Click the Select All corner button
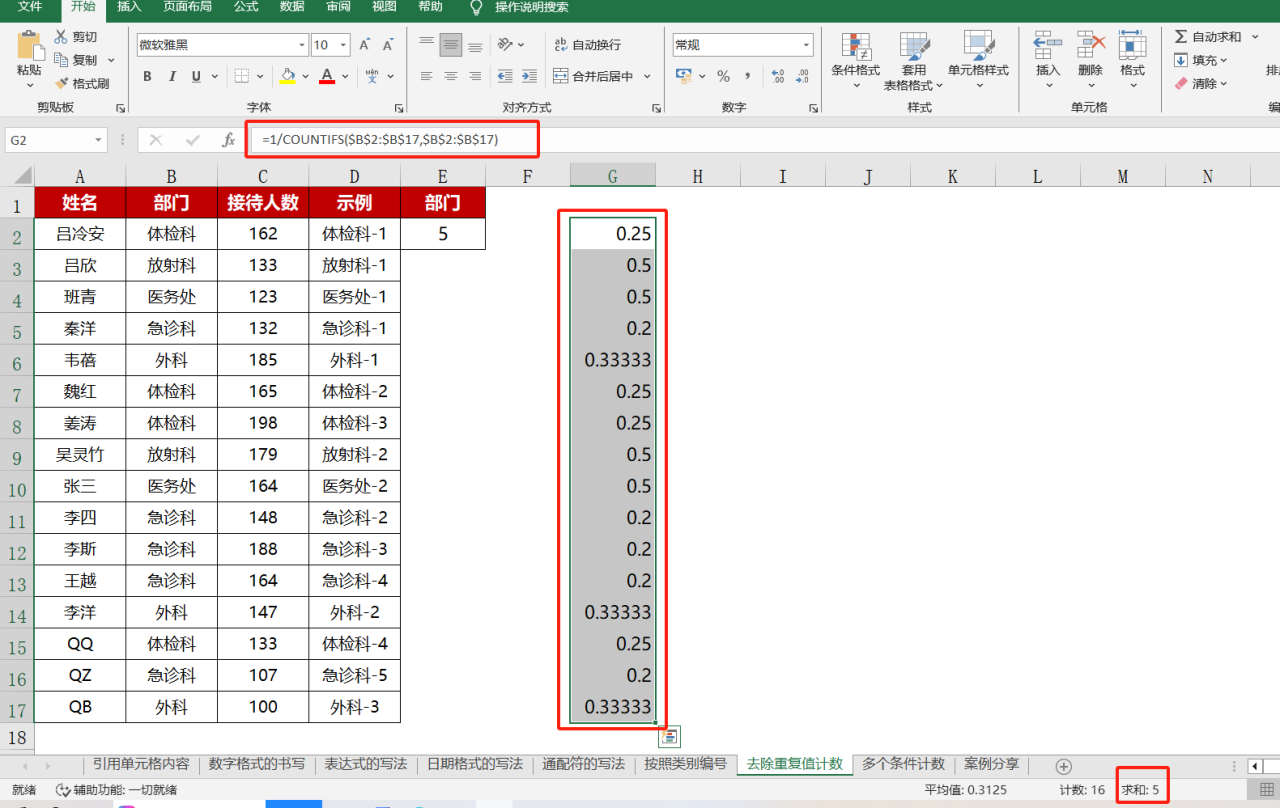1280x808 pixels. [17, 176]
